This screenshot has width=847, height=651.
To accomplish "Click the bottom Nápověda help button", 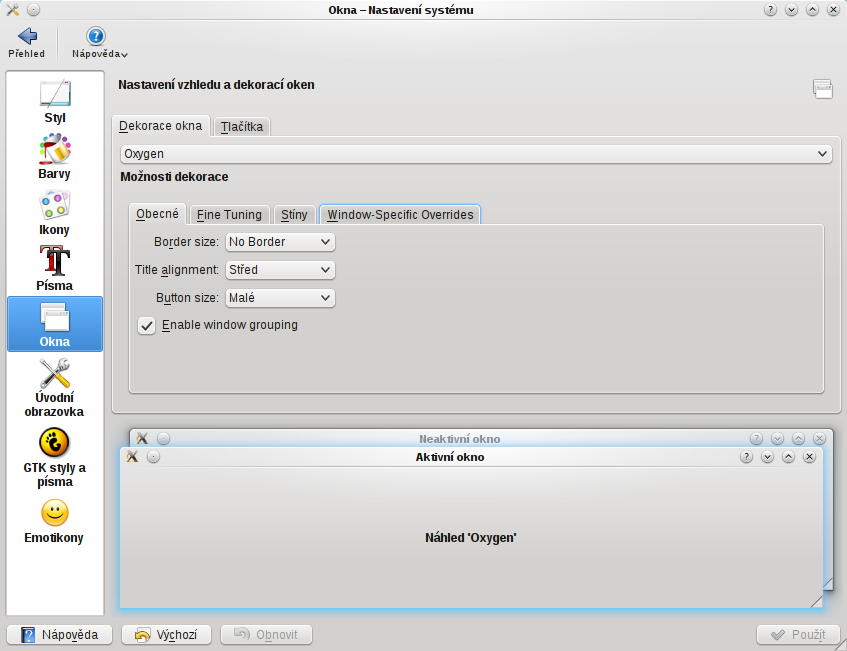I will tap(59, 635).
